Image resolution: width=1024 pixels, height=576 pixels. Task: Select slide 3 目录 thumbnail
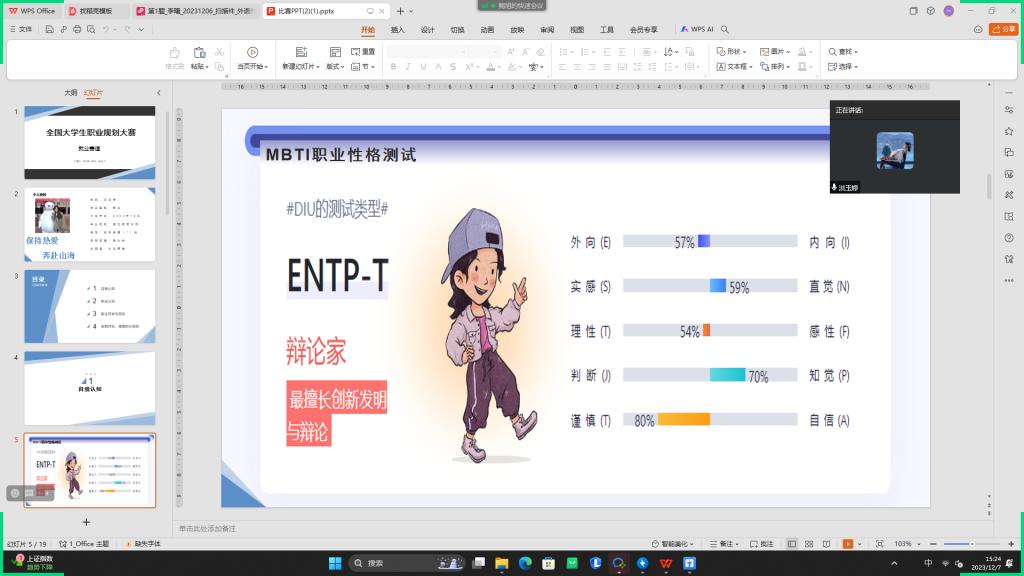(x=89, y=306)
